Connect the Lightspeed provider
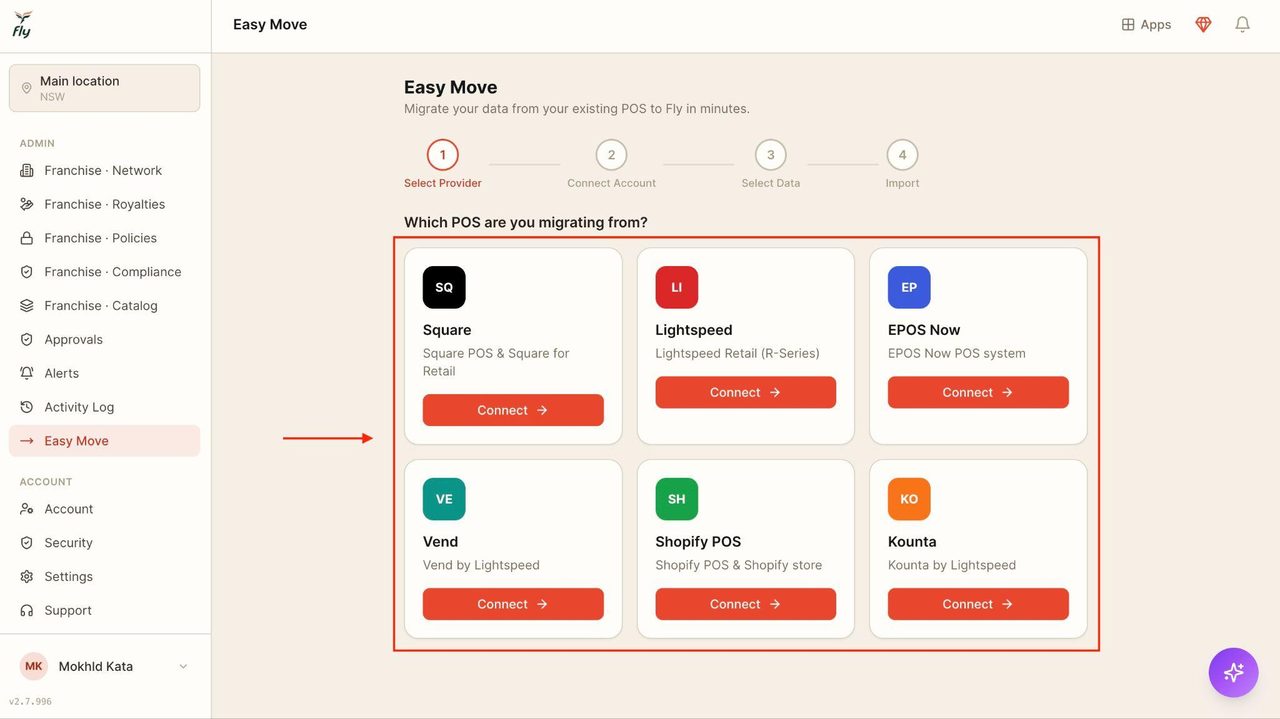This screenshot has width=1280, height=719. [746, 392]
